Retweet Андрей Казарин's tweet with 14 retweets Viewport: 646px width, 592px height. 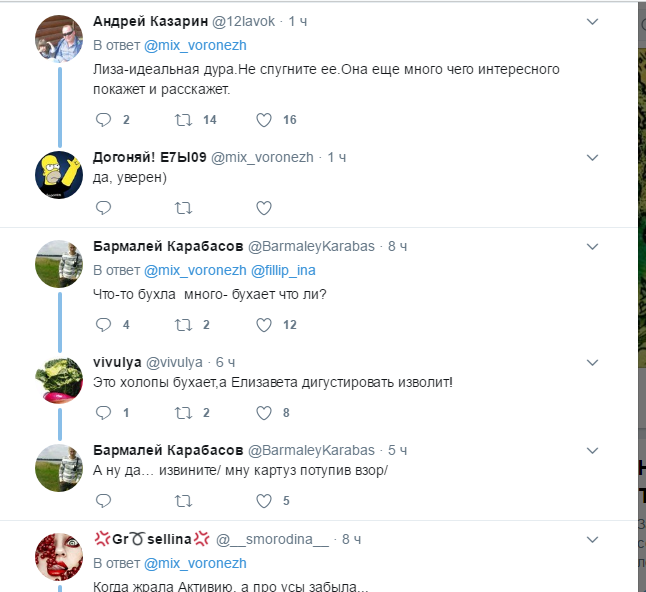click(x=183, y=120)
